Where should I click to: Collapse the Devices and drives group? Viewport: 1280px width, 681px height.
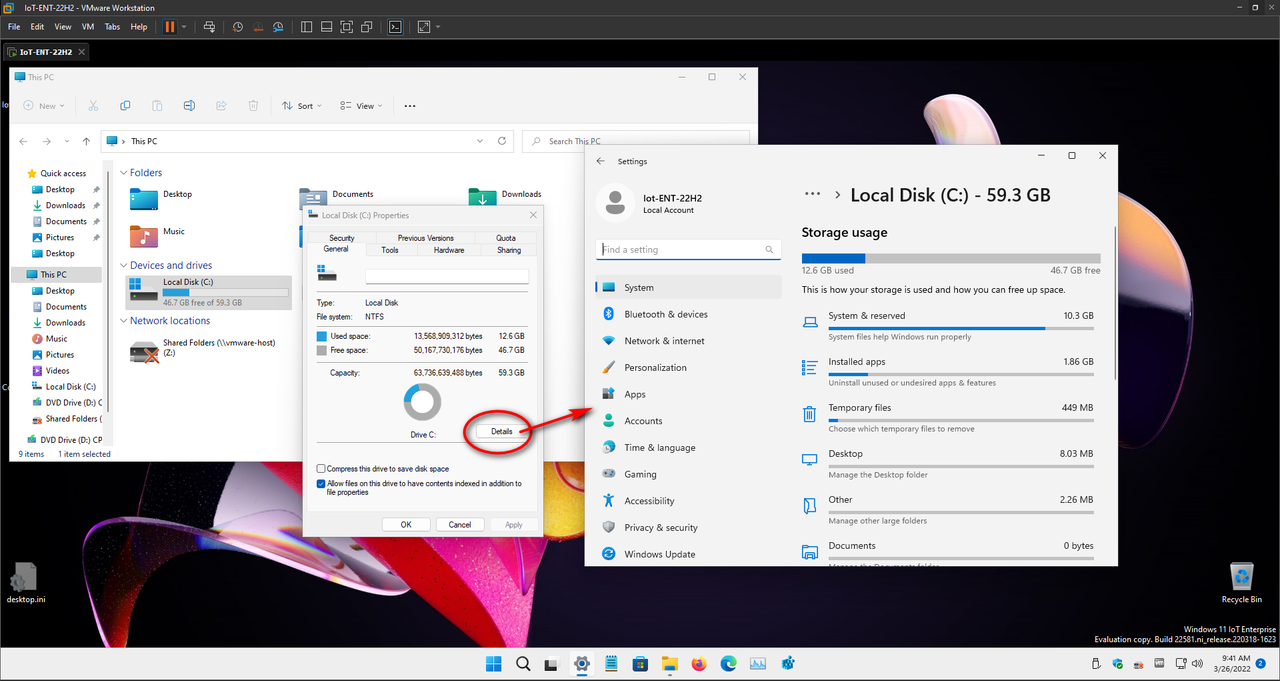pyautogui.click(x=124, y=266)
